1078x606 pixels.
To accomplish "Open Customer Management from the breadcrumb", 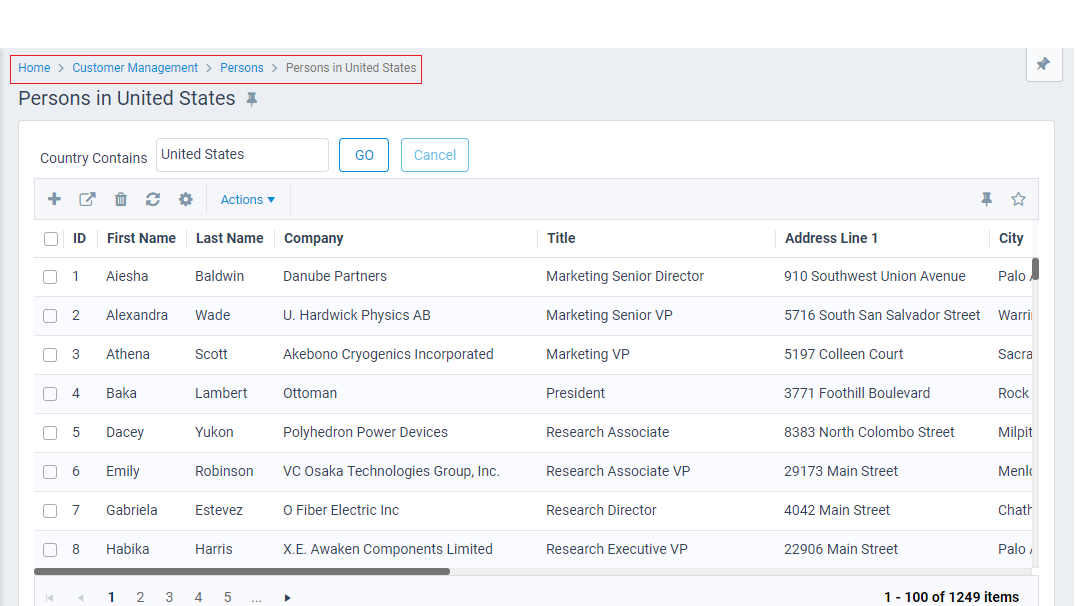I will pyautogui.click(x=135, y=68).
